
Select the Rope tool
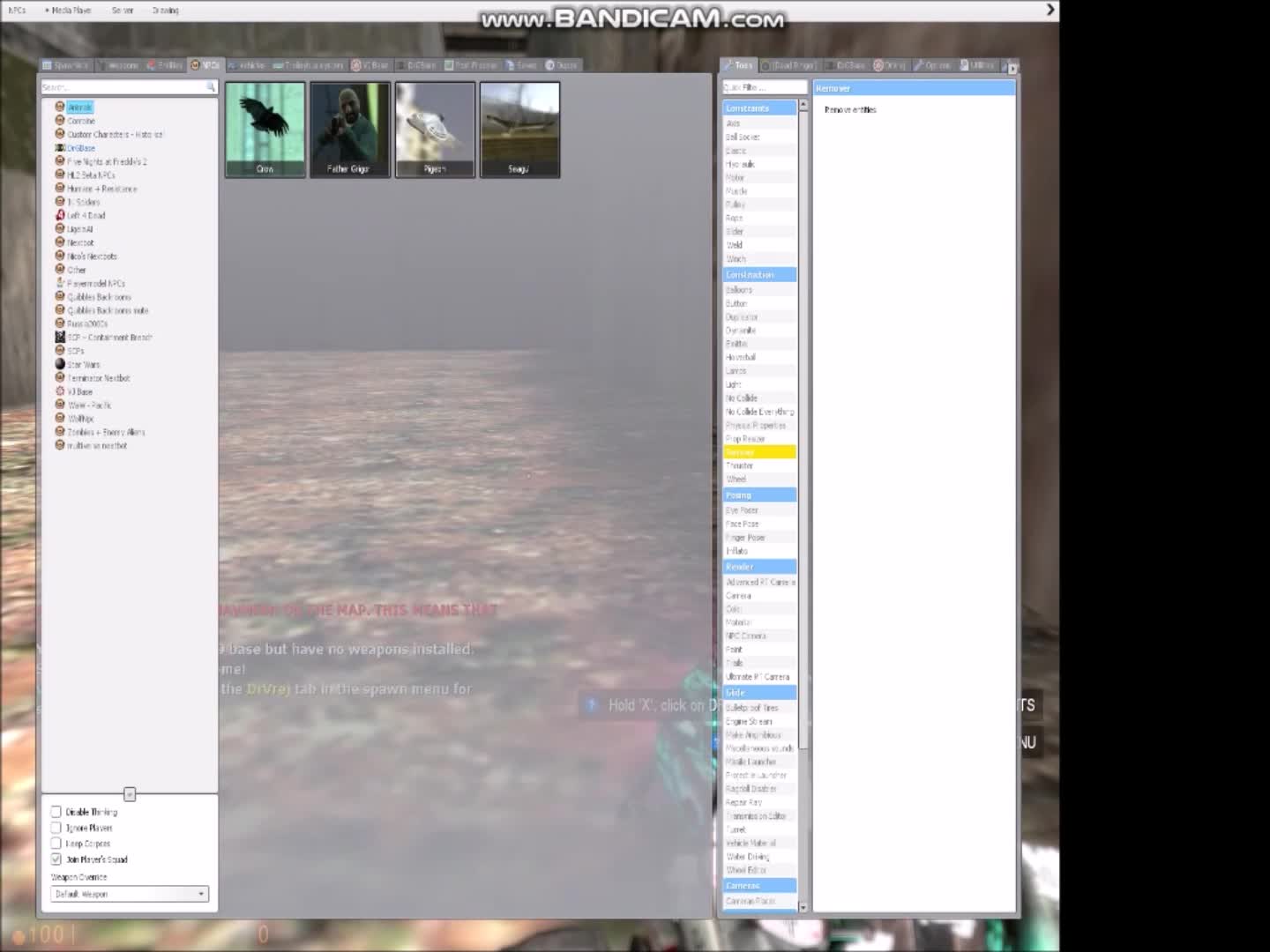pos(759,218)
